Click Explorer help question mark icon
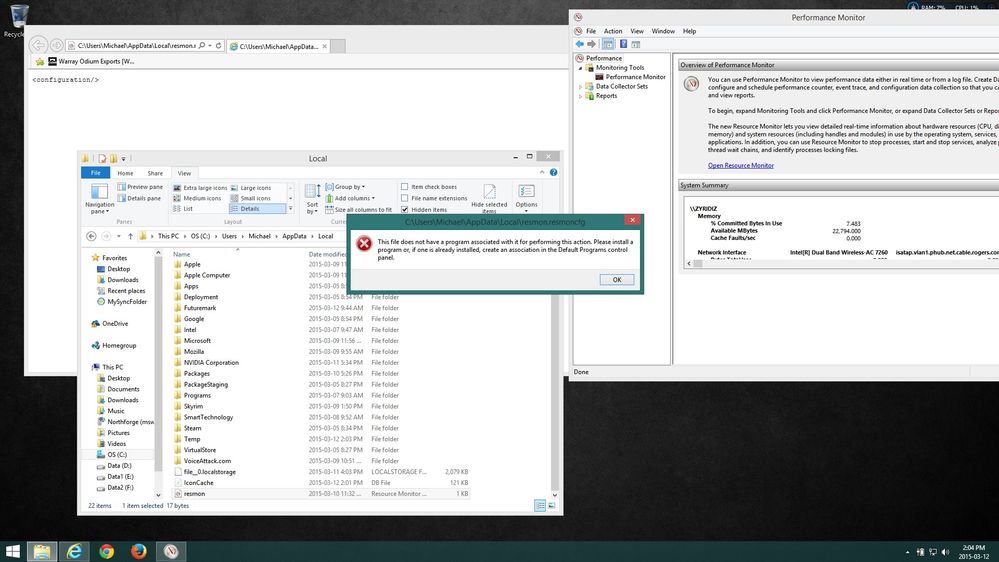999x562 pixels. [554, 173]
